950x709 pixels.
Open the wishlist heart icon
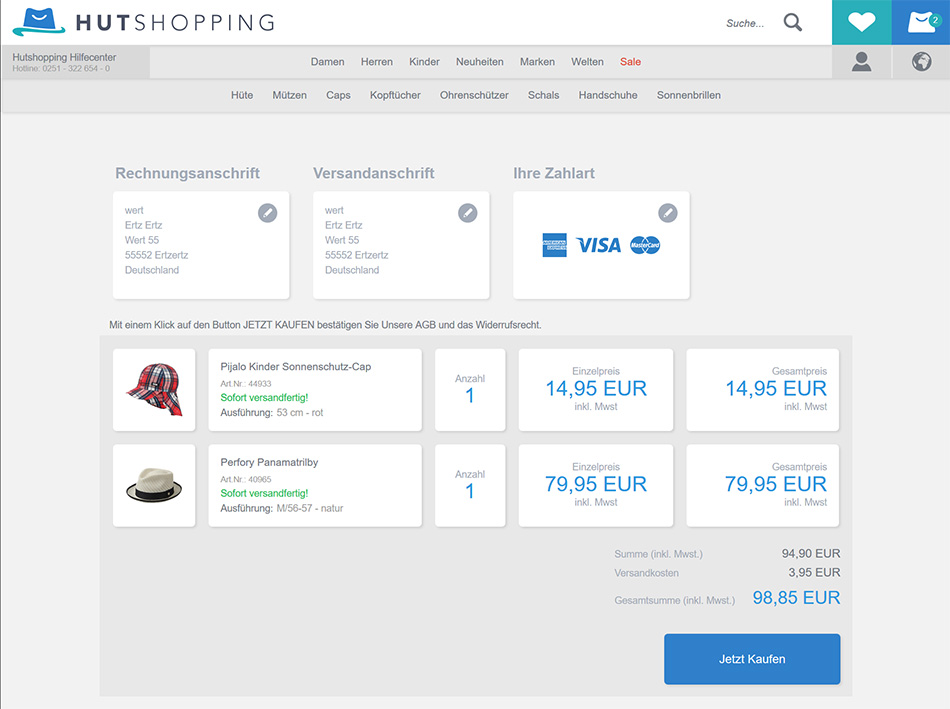[x=861, y=22]
